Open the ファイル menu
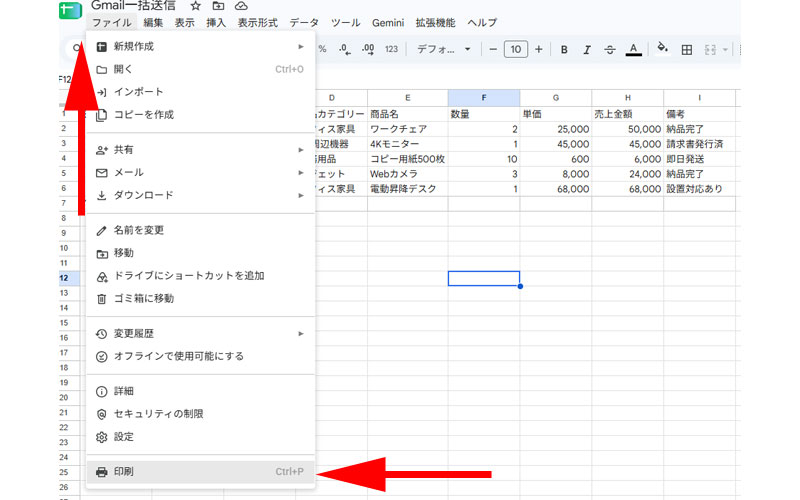 pyautogui.click(x=112, y=22)
